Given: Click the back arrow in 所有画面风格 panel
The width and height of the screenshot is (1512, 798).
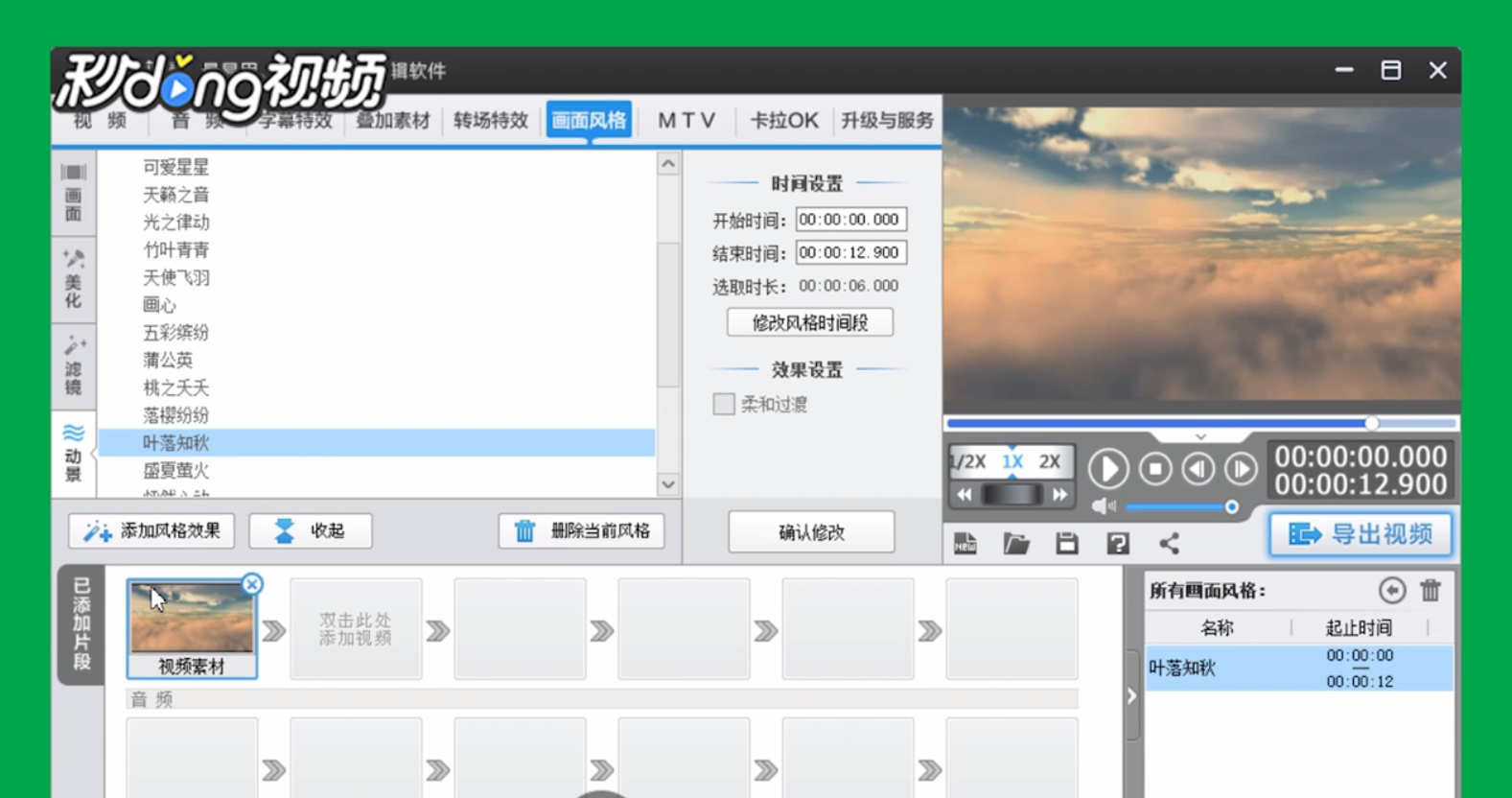Looking at the screenshot, I should [1392, 591].
